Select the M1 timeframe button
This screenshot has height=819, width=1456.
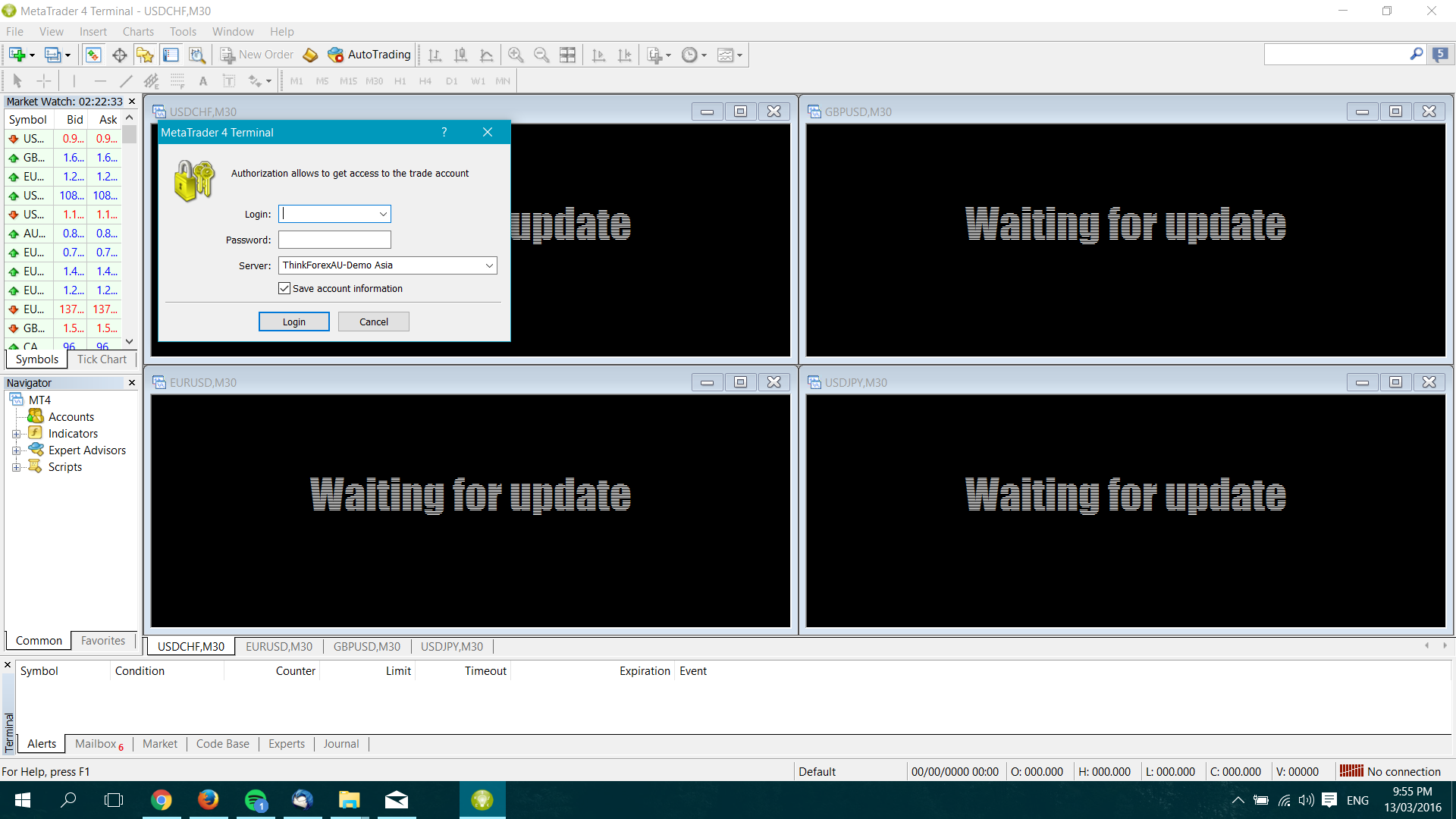[x=297, y=81]
